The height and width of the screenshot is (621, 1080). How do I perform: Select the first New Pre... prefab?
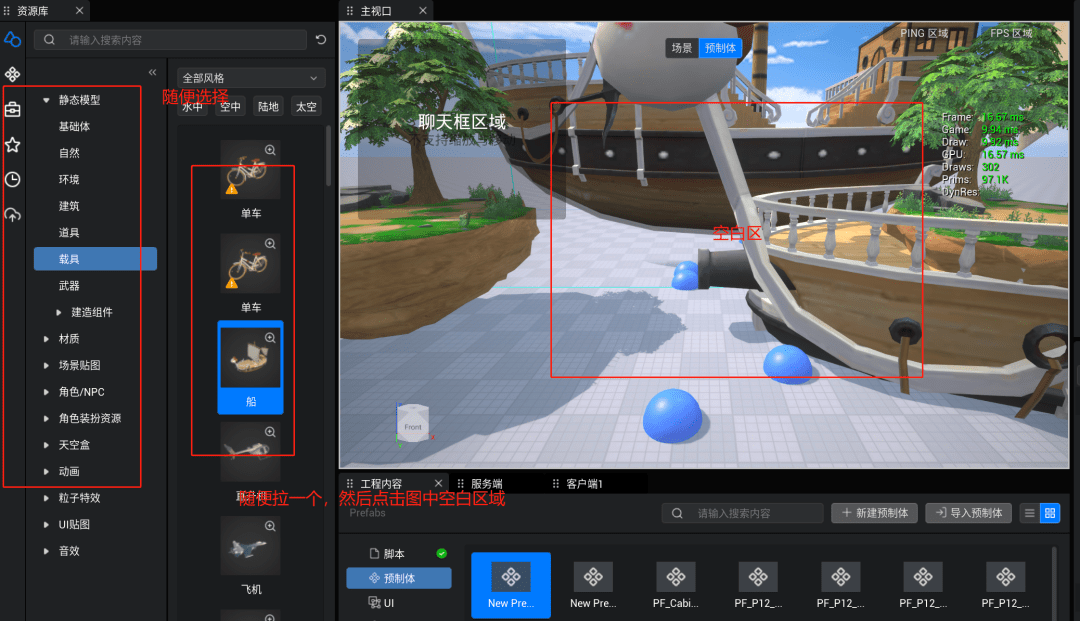511,585
